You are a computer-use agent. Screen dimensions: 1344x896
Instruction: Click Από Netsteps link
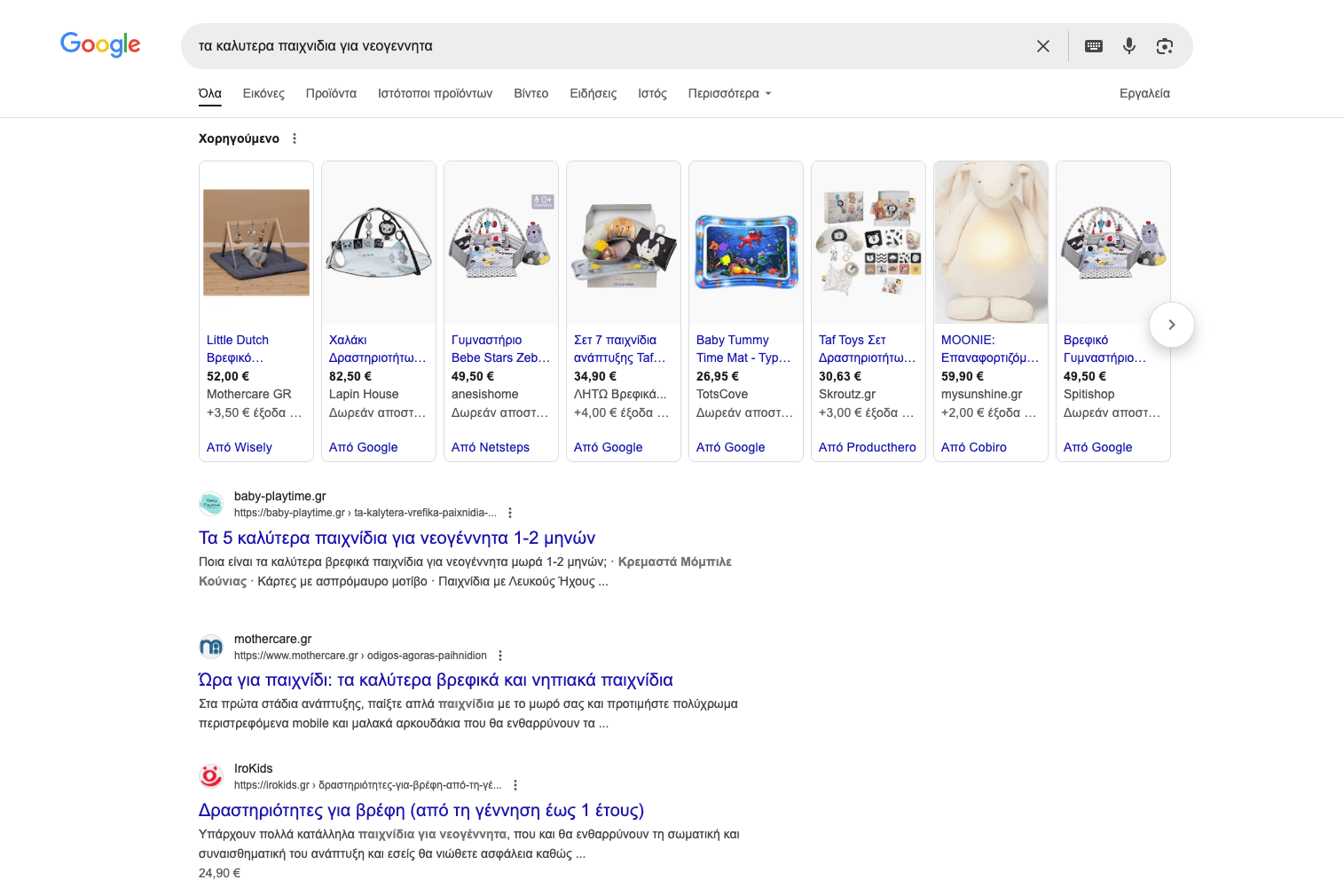pyautogui.click(x=491, y=447)
